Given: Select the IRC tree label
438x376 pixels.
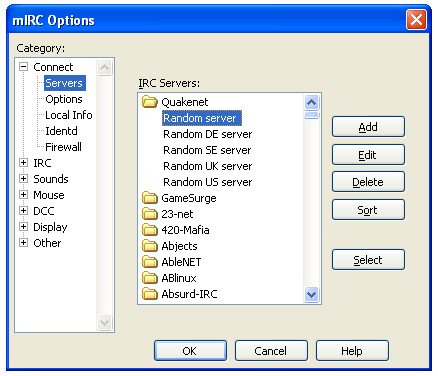Looking at the screenshot, I should click(x=42, y=163).
